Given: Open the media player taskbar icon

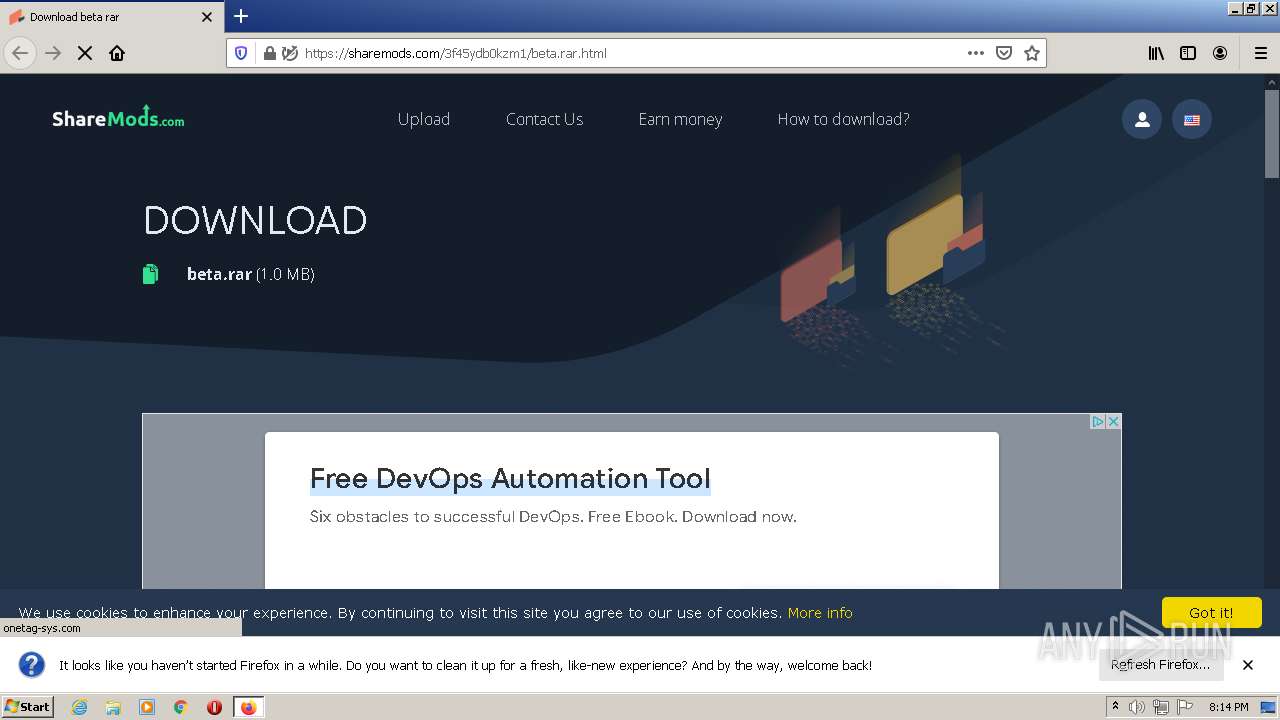Looking at the screenshot, I should [147, 707].
